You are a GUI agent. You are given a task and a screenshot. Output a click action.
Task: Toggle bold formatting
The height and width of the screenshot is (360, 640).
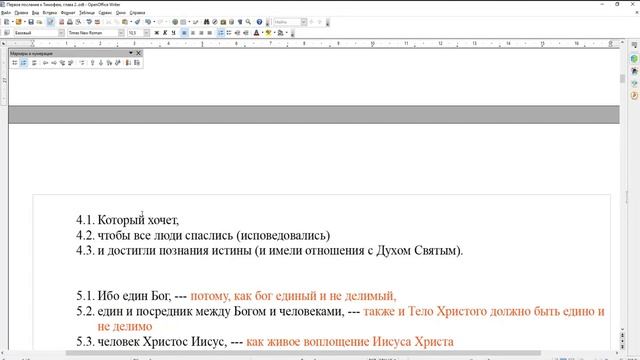click(x=157, y=33)
